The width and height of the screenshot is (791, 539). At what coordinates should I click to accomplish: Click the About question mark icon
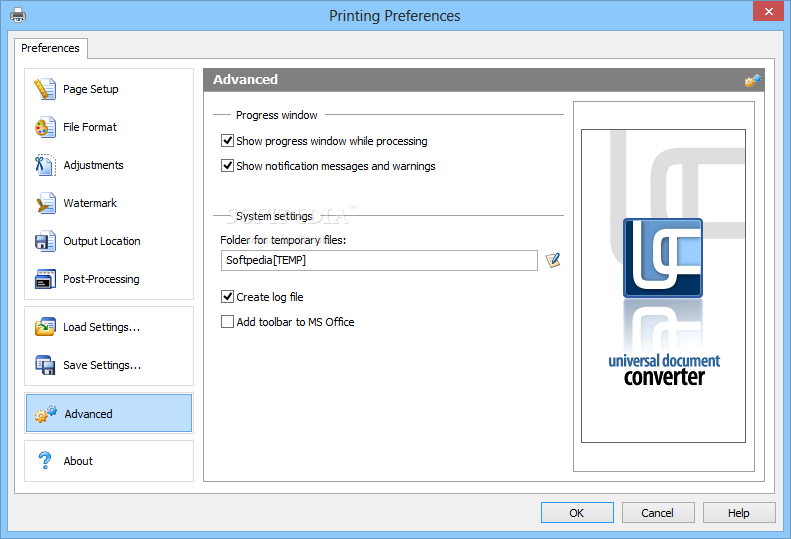(45, 461)
